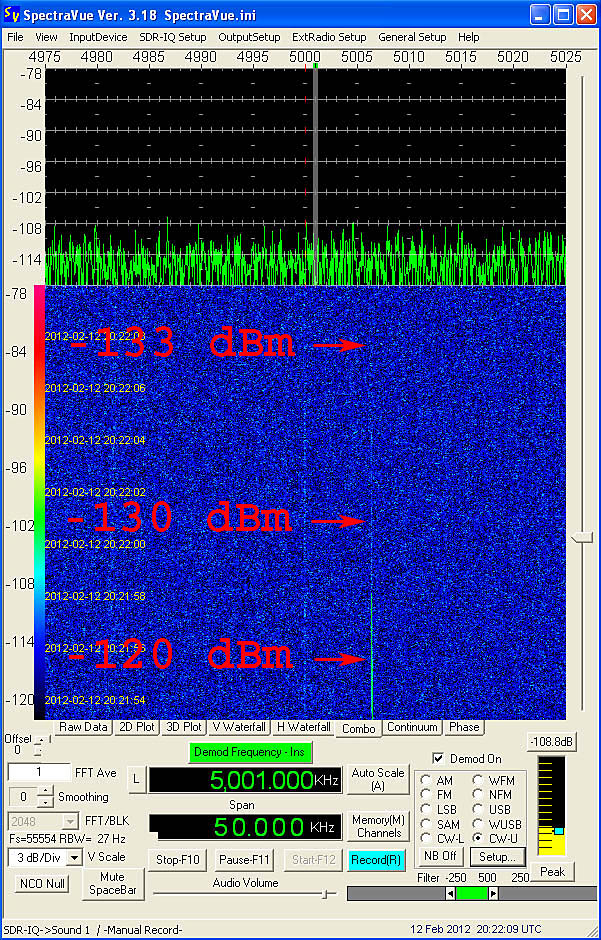Open the OutputSetup menu

(249, 37)
